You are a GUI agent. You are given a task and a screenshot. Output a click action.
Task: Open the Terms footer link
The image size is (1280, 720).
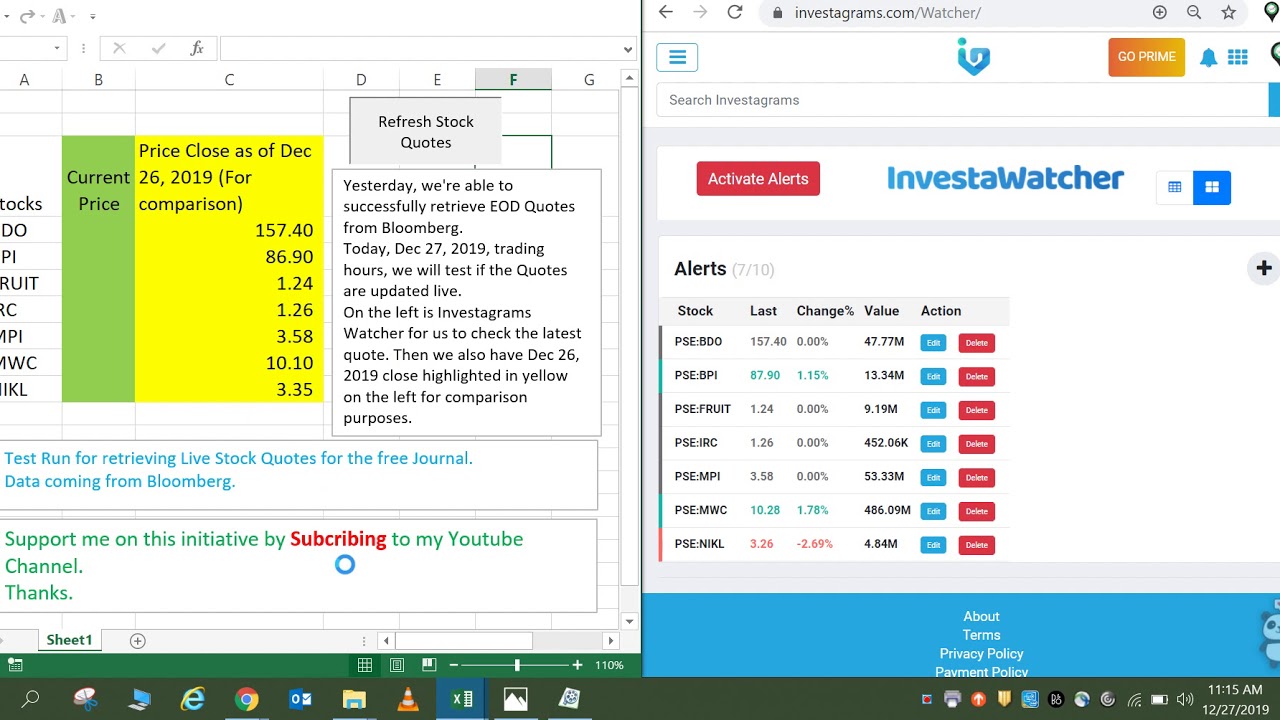pyautogui.click(x=981, y=635)
